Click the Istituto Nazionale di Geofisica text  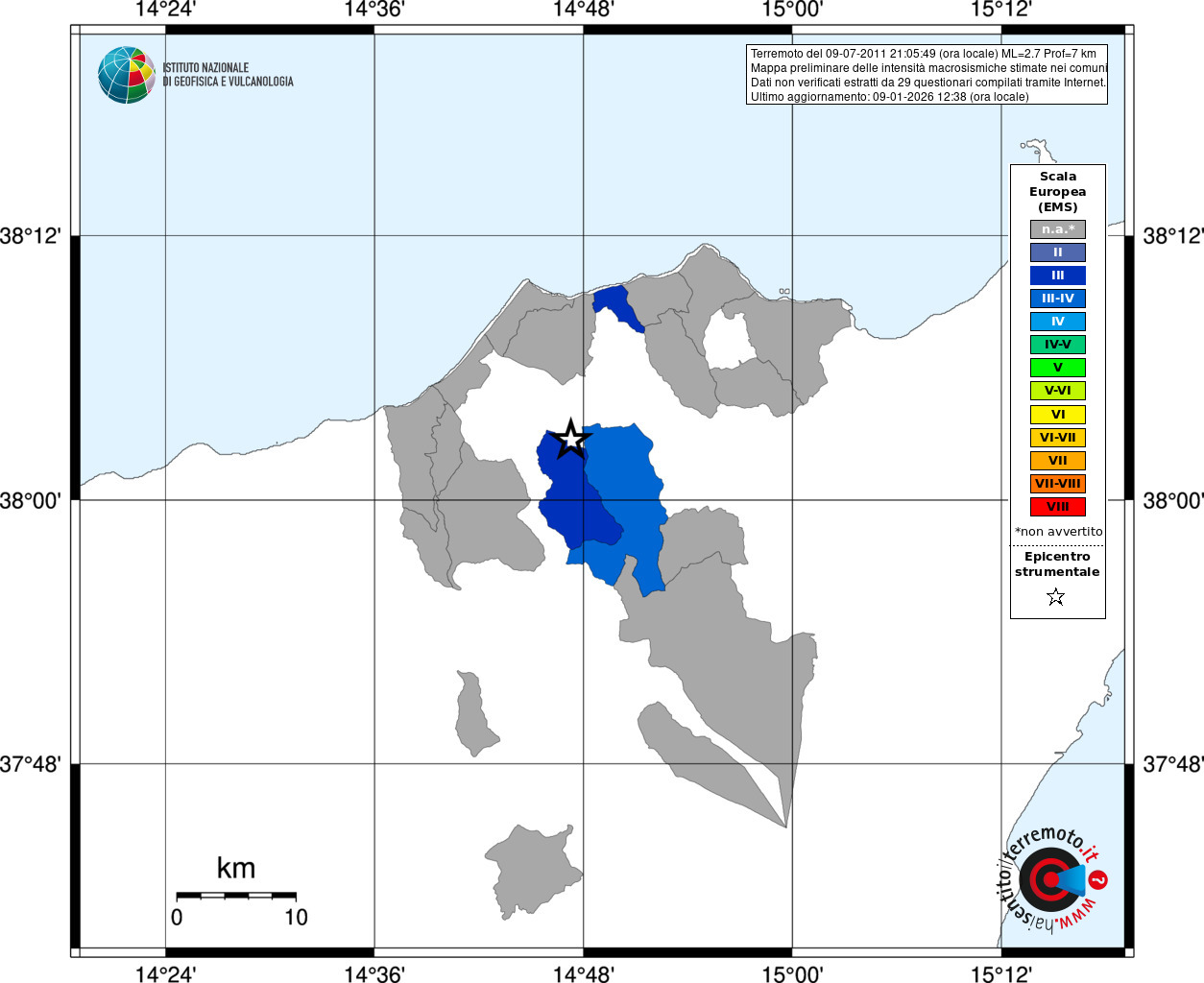pyautogui.click(x=228, y=75)
